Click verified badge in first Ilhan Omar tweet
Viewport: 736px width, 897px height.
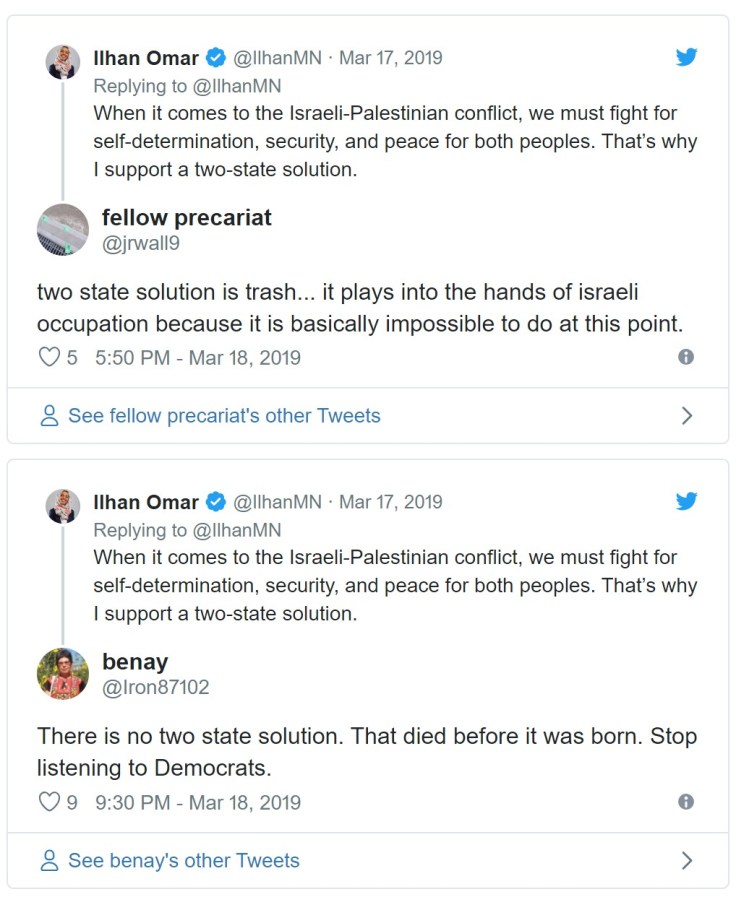coord(214,58)
